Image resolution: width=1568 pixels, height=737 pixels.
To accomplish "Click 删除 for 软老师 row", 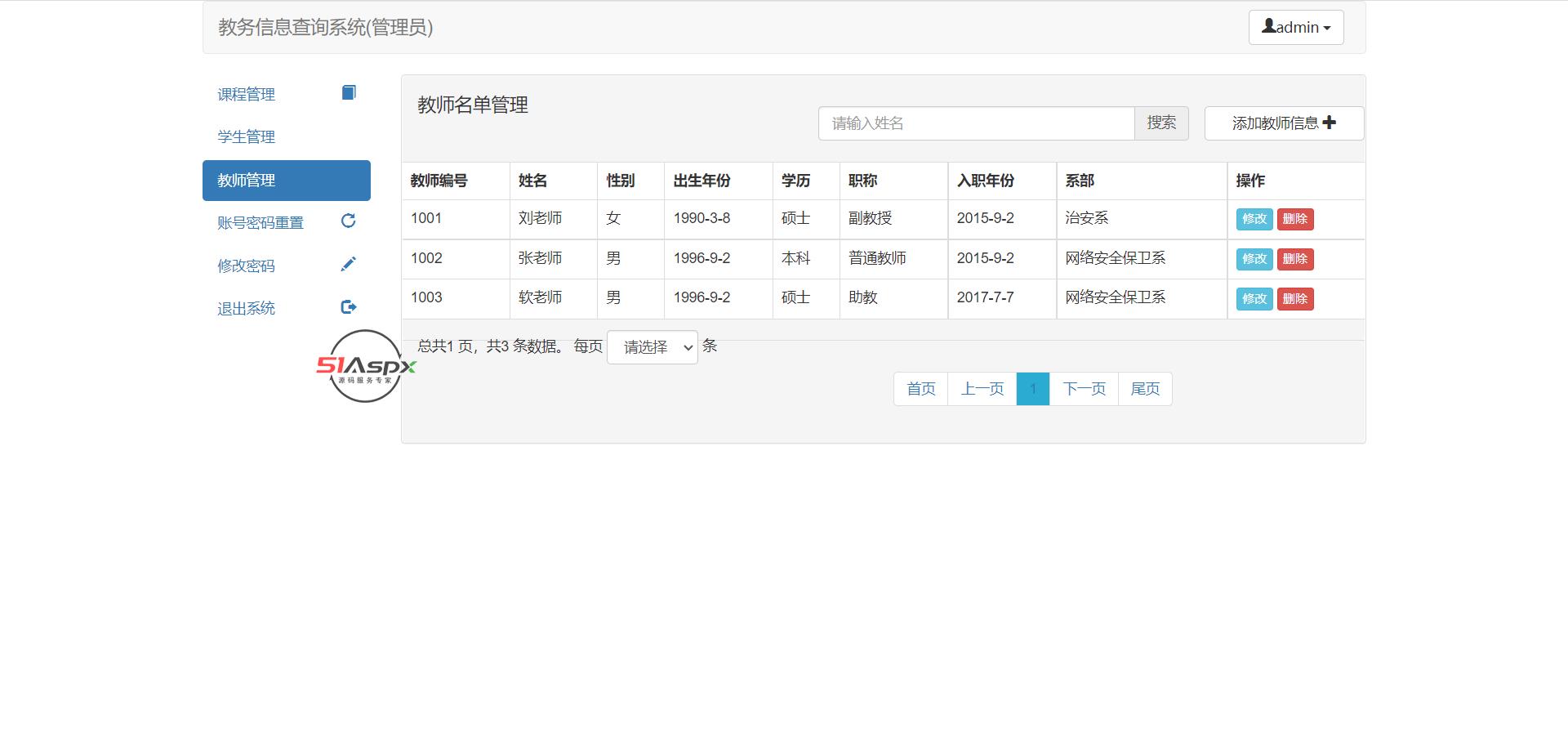I will click(1295, 299).
